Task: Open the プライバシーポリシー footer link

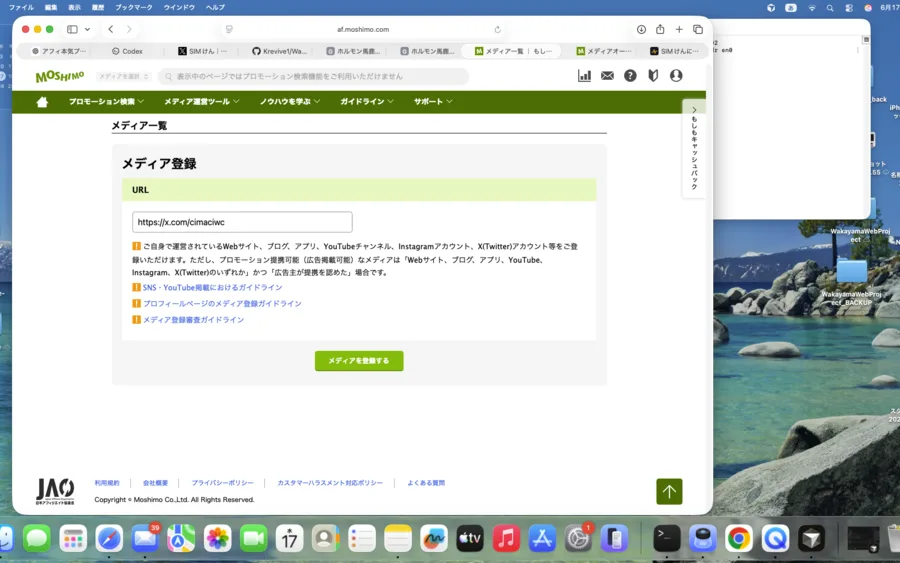Action: point(222,483)
